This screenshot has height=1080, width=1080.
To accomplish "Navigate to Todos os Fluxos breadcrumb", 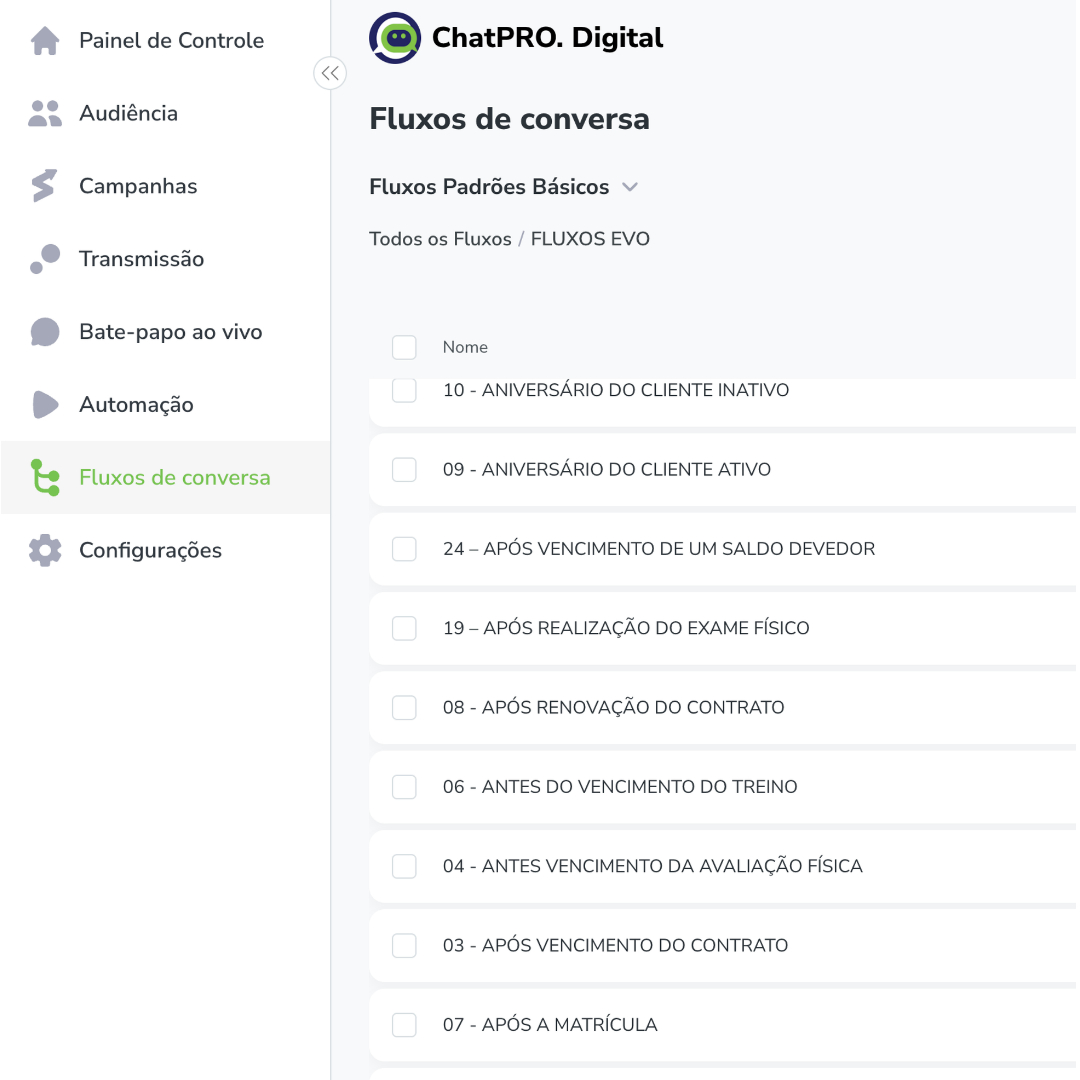I will pos(440,239).
